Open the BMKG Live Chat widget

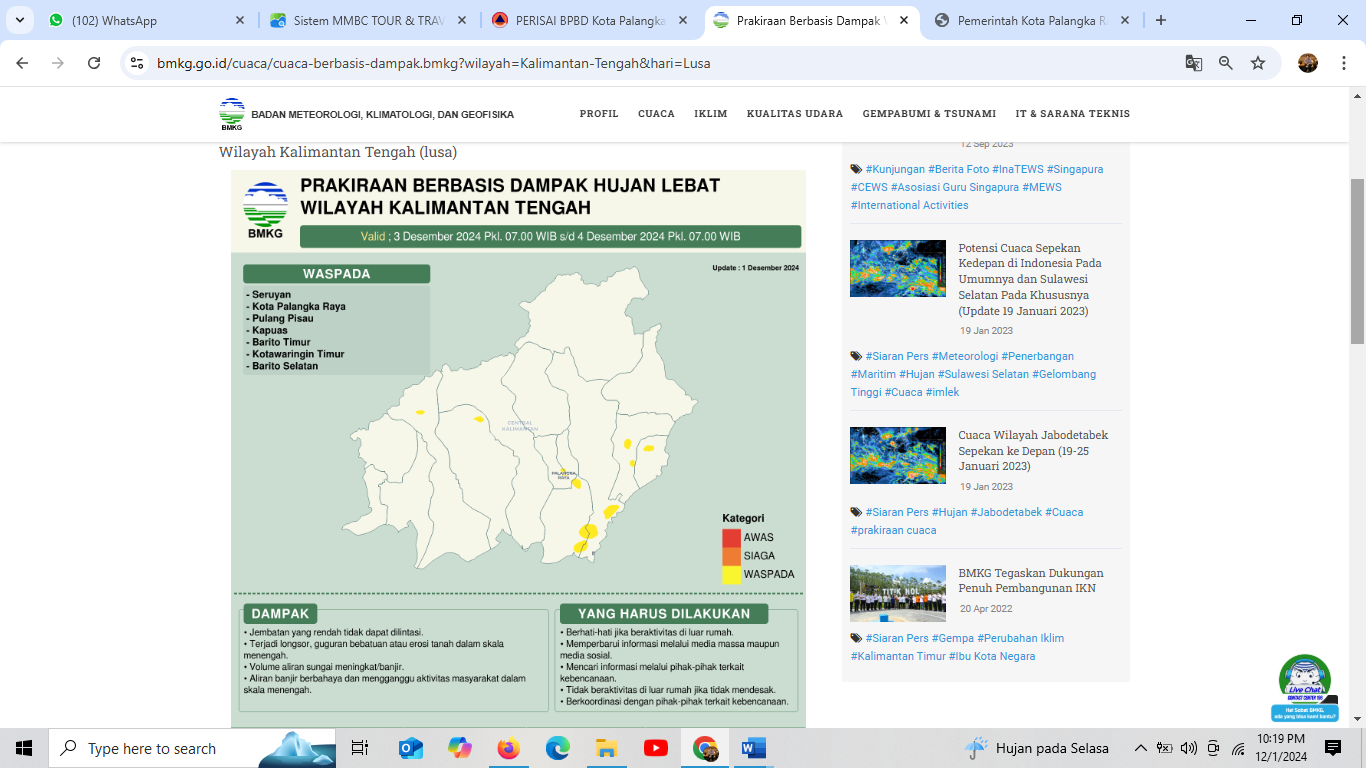coord(1305,688)
